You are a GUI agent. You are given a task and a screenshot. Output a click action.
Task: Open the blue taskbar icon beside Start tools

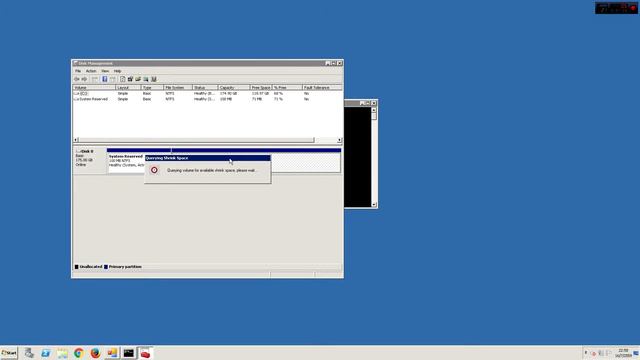(x=45, y=353)
